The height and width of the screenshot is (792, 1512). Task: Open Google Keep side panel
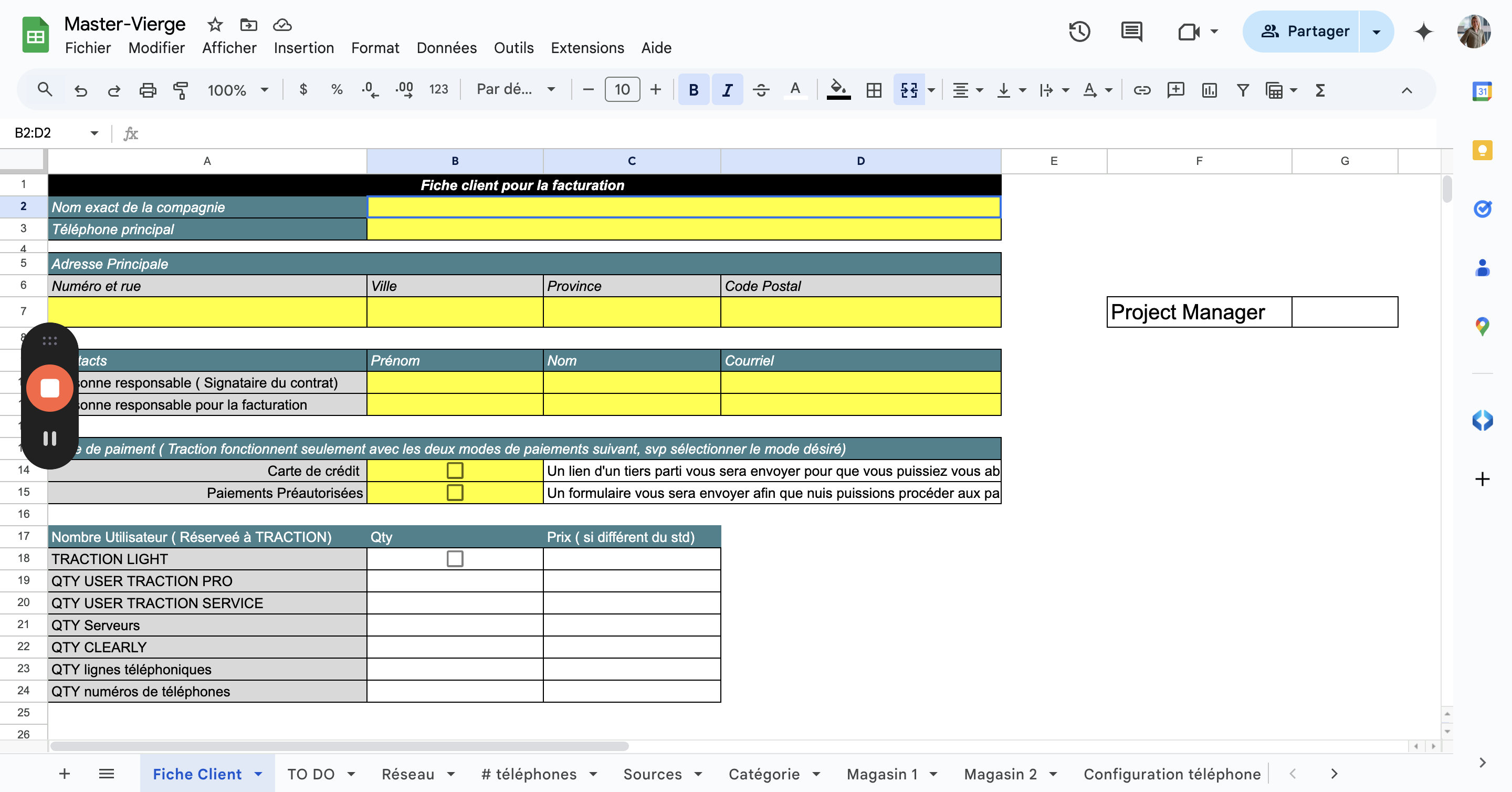(1482, 150)
